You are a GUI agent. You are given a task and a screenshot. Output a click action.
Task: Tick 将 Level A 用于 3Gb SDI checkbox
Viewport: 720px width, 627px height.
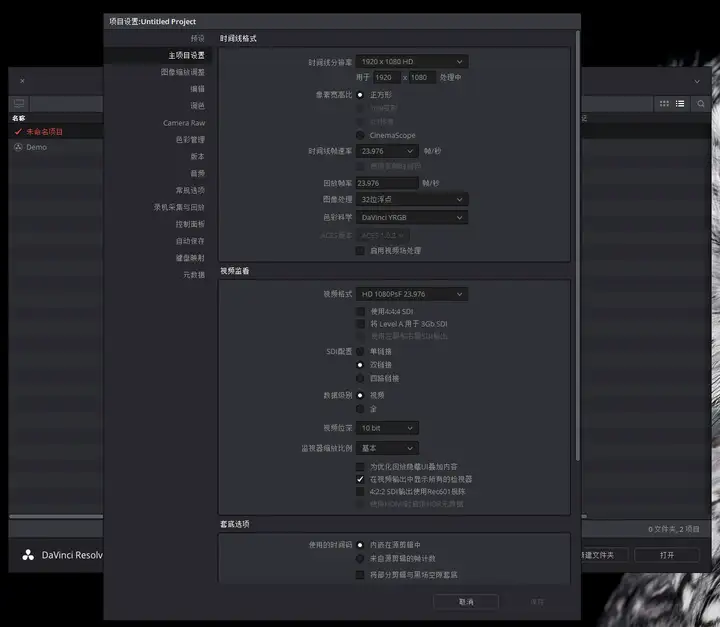tap(360, 324)
